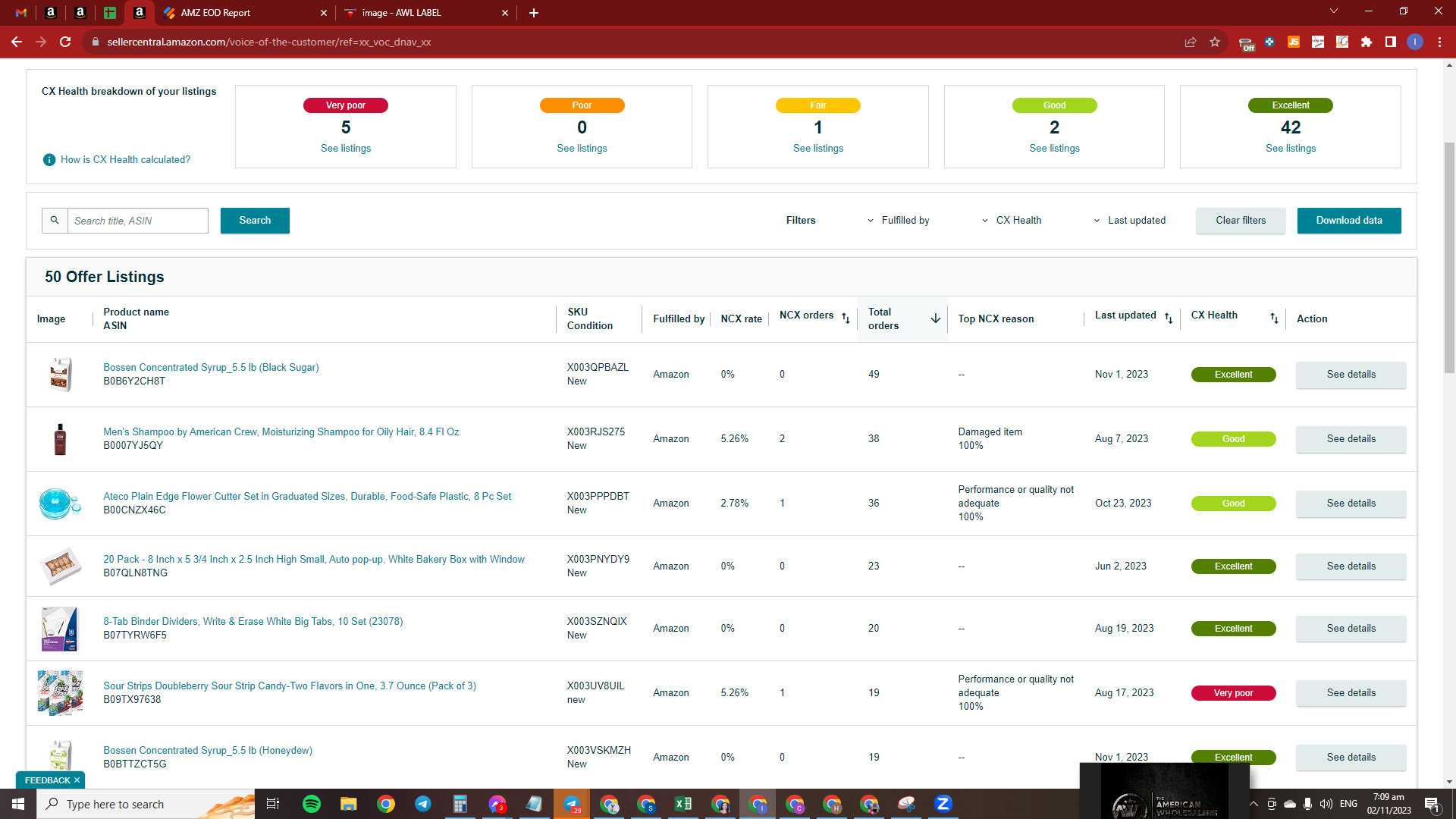1456x819 pixels.
Task: See listings under Poor
Action: (582, 148)
